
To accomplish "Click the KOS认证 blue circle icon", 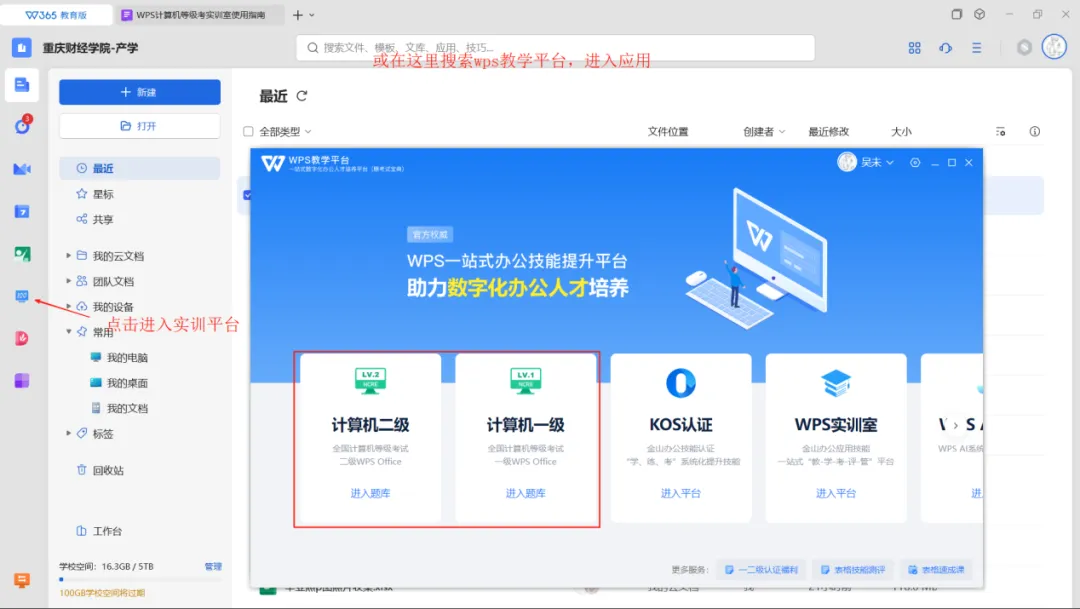I will click(681, 383).
